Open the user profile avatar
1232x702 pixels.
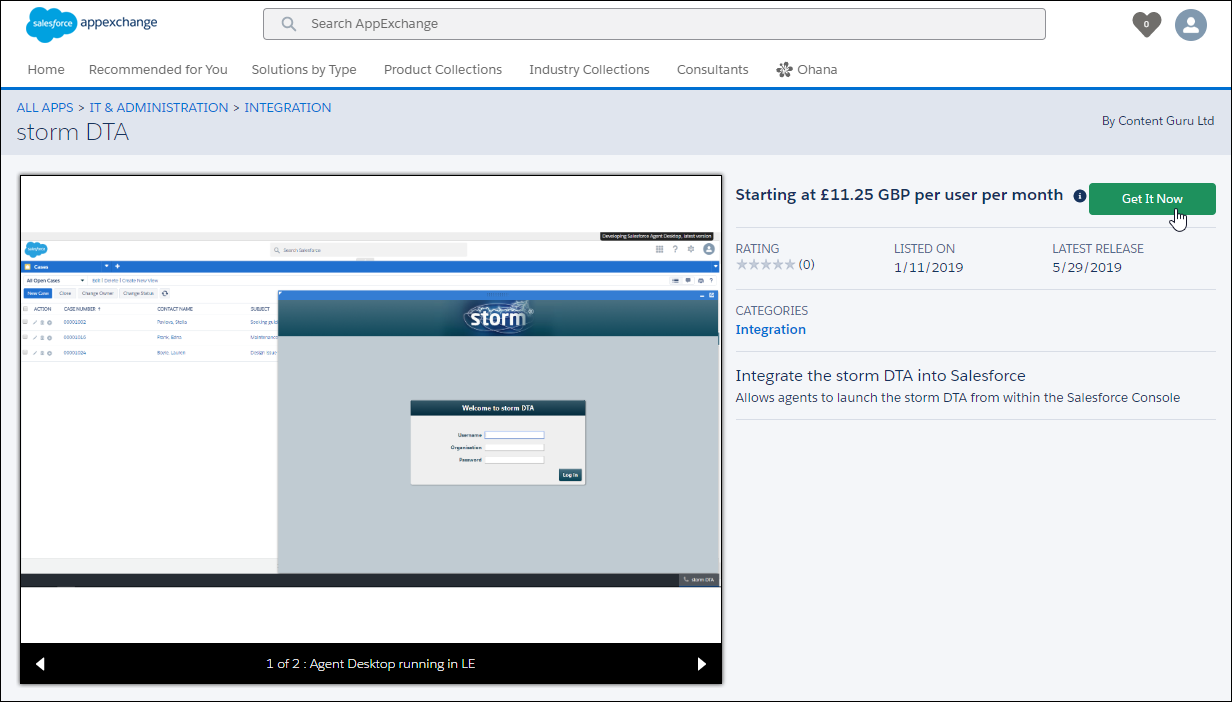point(1190,25)
